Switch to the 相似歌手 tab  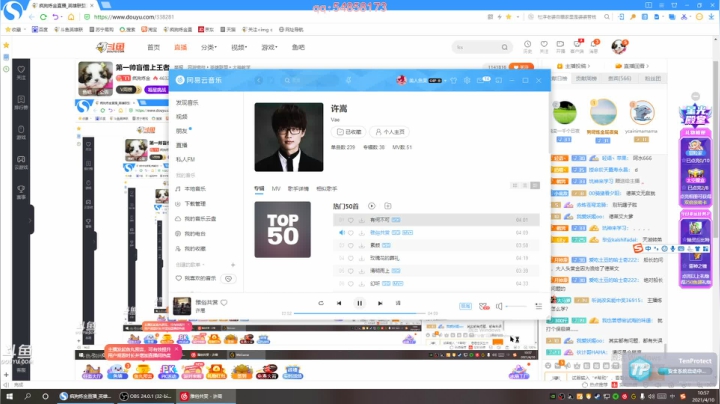tap(326, 189)
